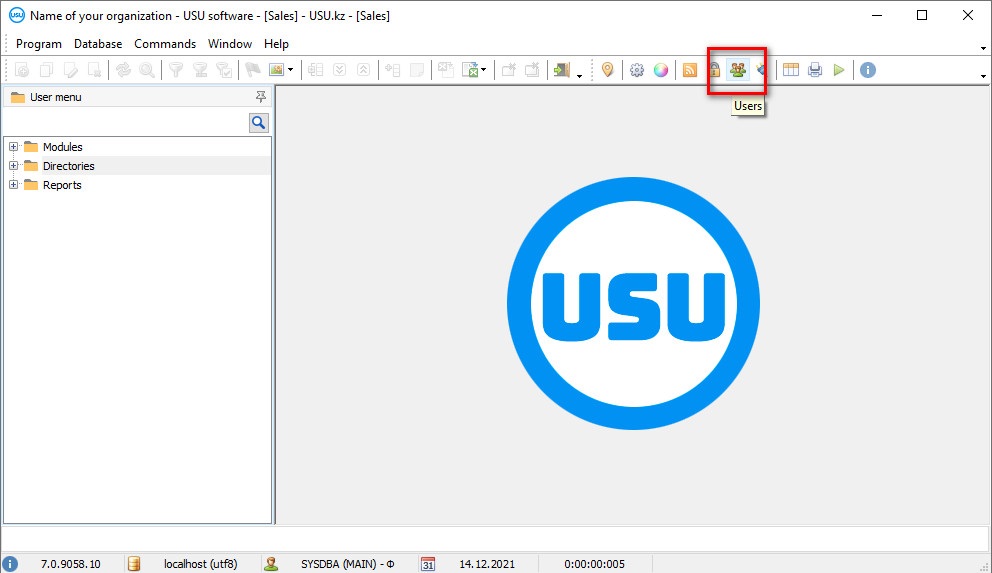Click the Export to Excel icon

coord(470,70)
